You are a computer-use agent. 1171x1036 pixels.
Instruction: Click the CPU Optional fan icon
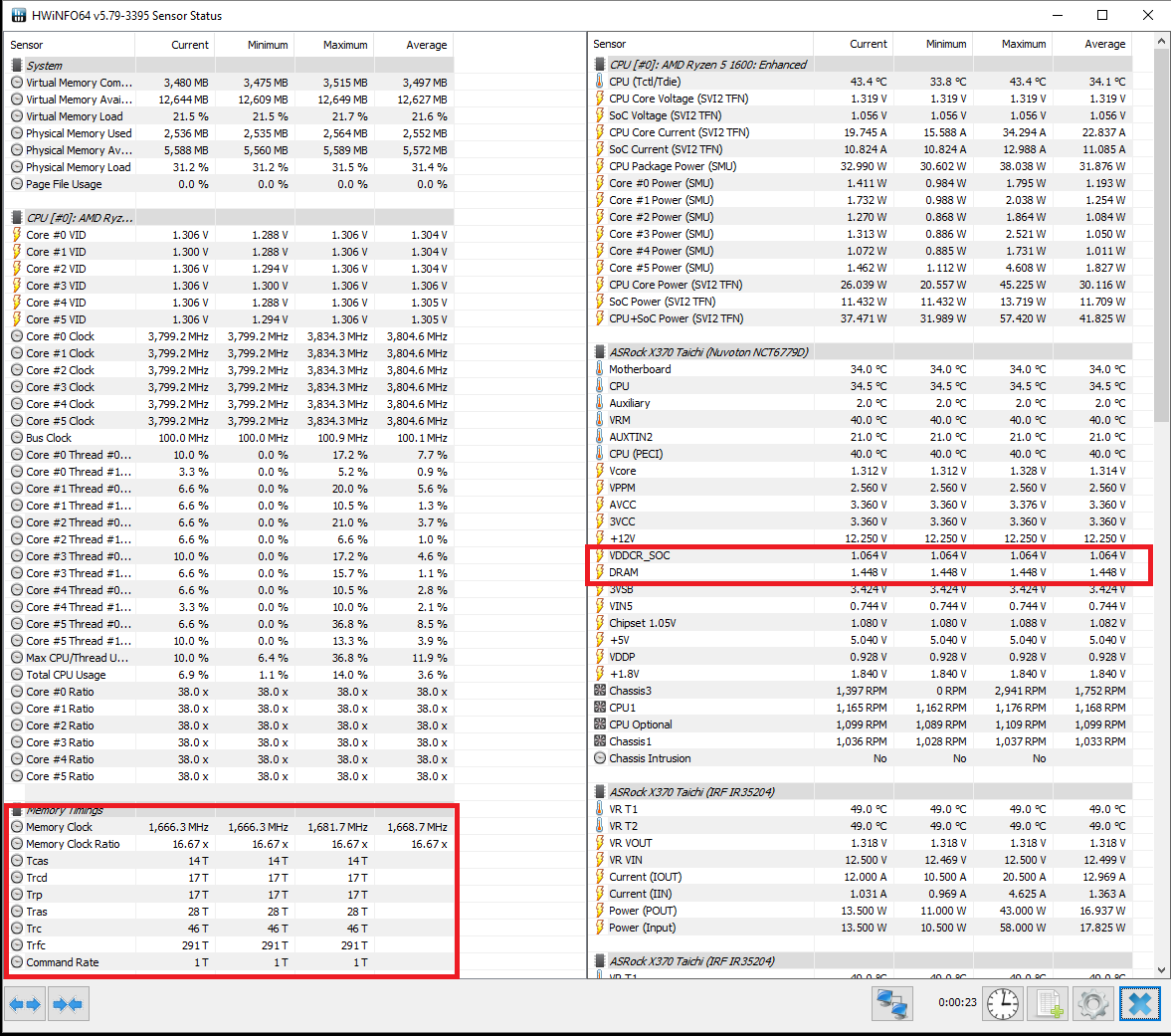pos(599,725)
